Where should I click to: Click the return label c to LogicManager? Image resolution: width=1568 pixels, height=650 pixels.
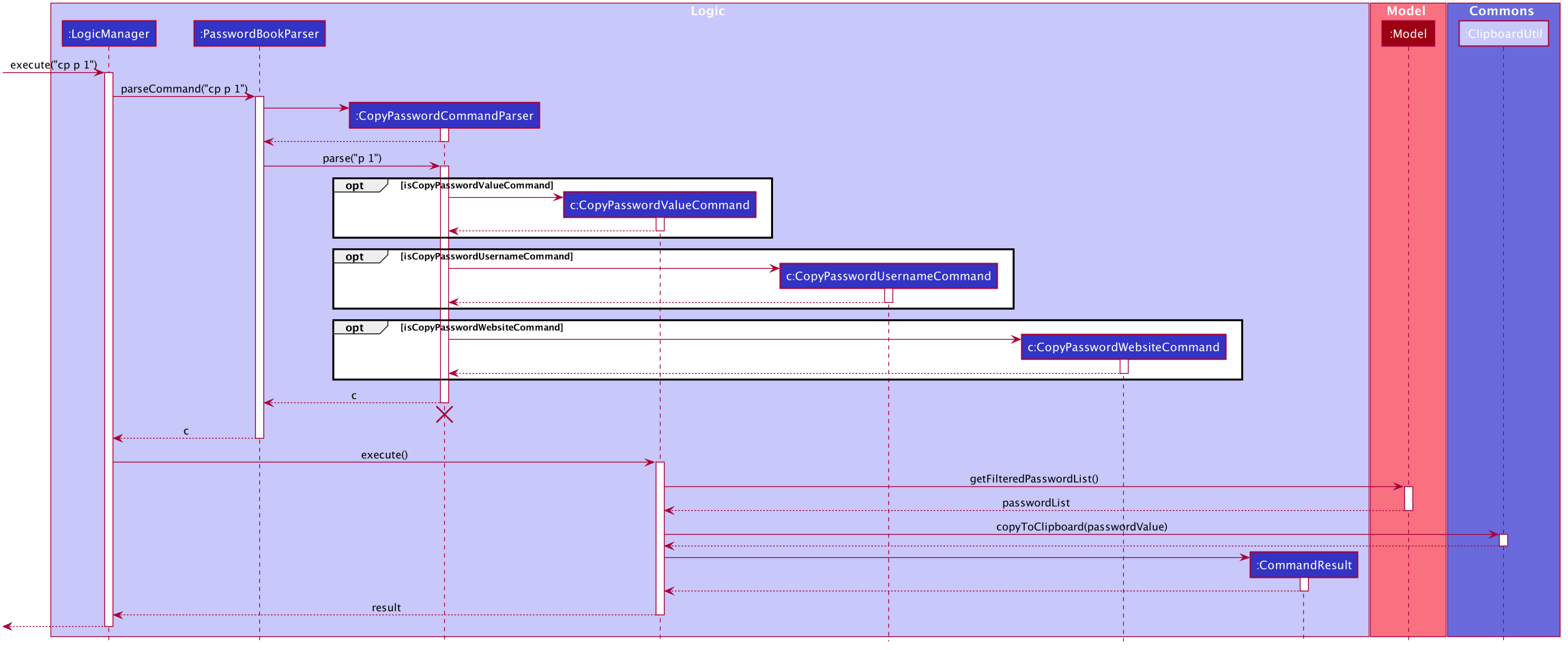coord(186,431)
